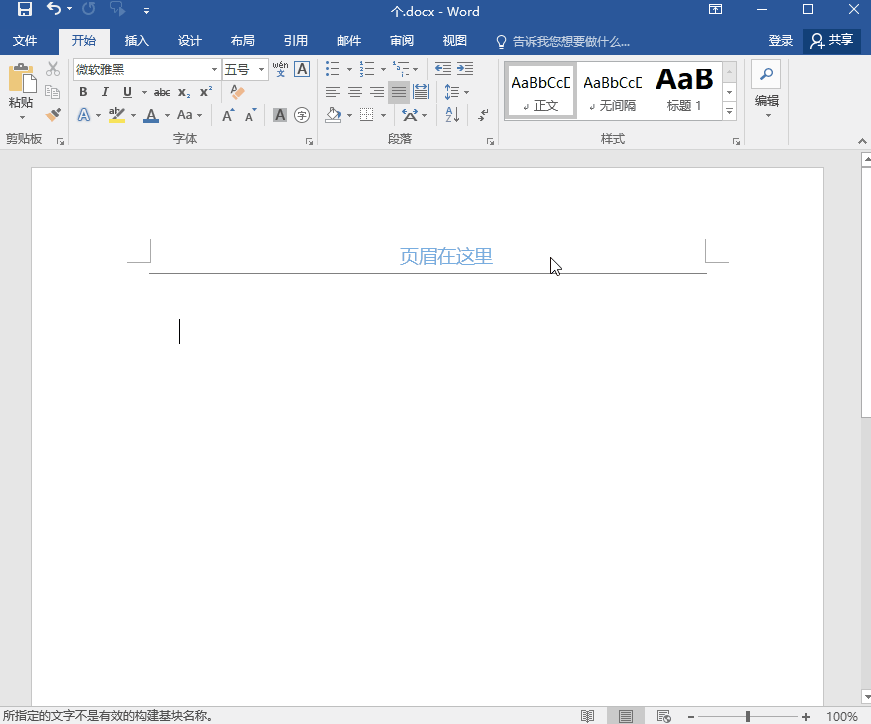Click 登录 (Sign in) link
The image size is (871, 724).
[x=781, y=41]
